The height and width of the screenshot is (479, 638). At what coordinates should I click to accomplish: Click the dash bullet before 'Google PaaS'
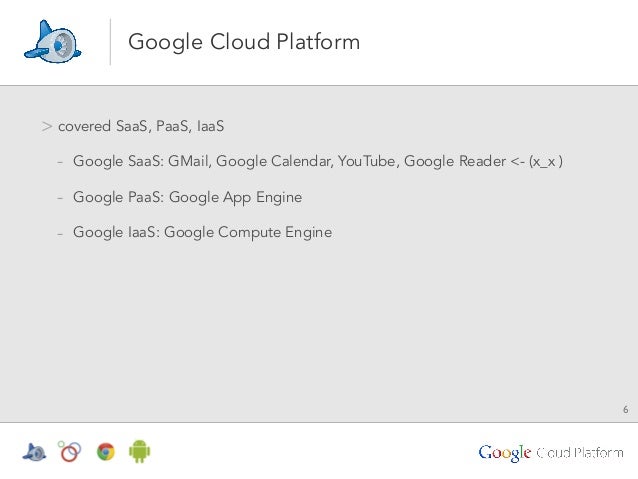coord(60,198)
